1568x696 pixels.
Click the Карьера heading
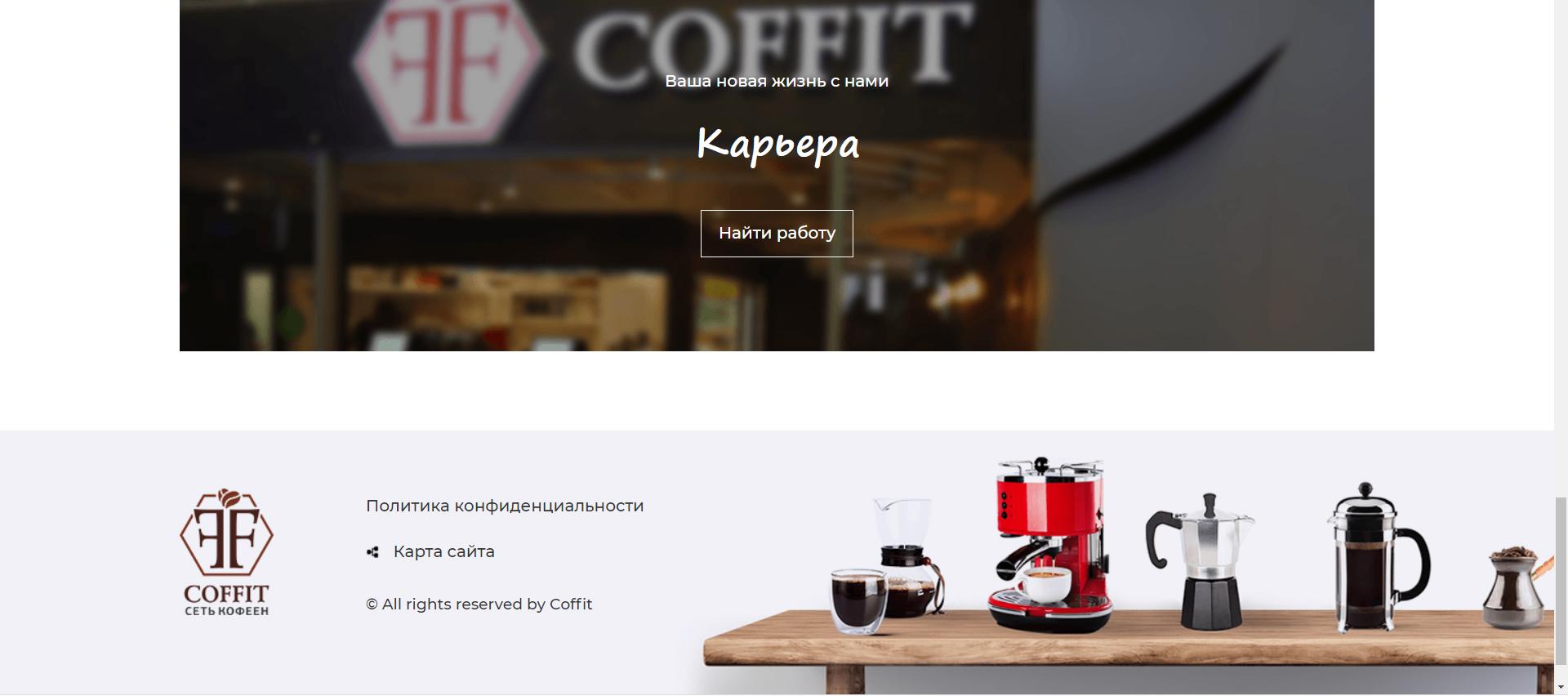coord(777,144)
